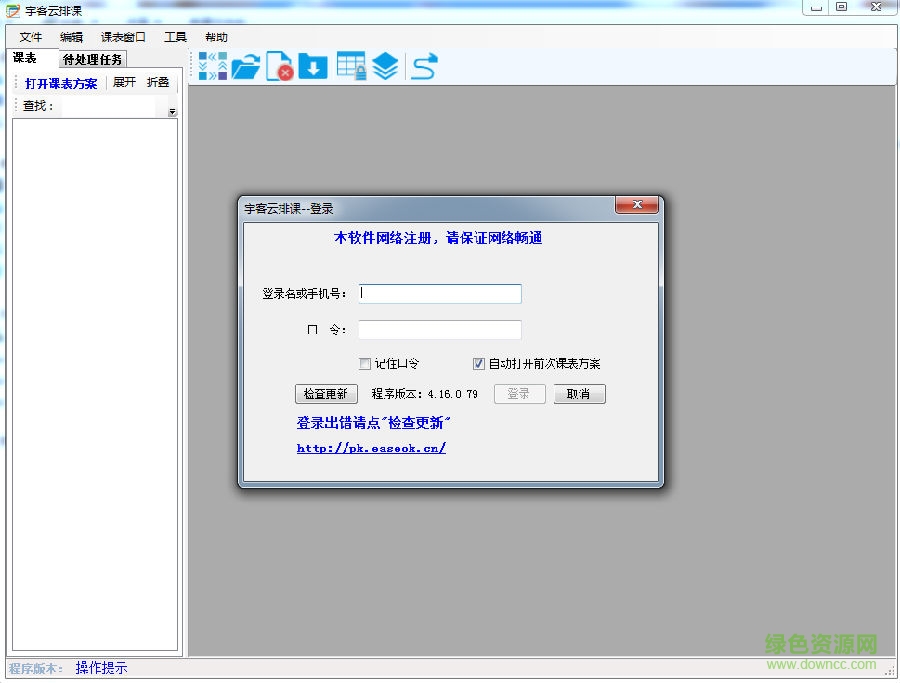Screen dimensions: 900x683
Task: Click the document with red X icon
Action: [x=279, y=67]
